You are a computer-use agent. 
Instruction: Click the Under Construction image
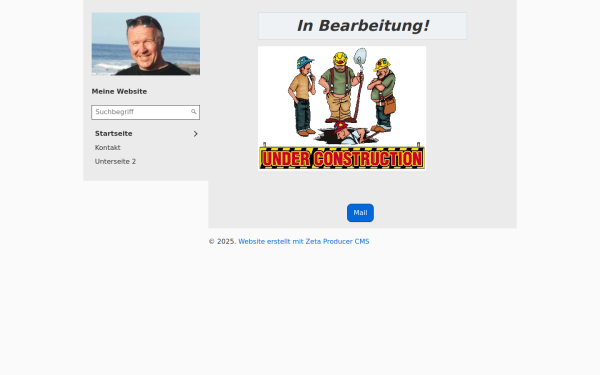click(x=342, y=108)
